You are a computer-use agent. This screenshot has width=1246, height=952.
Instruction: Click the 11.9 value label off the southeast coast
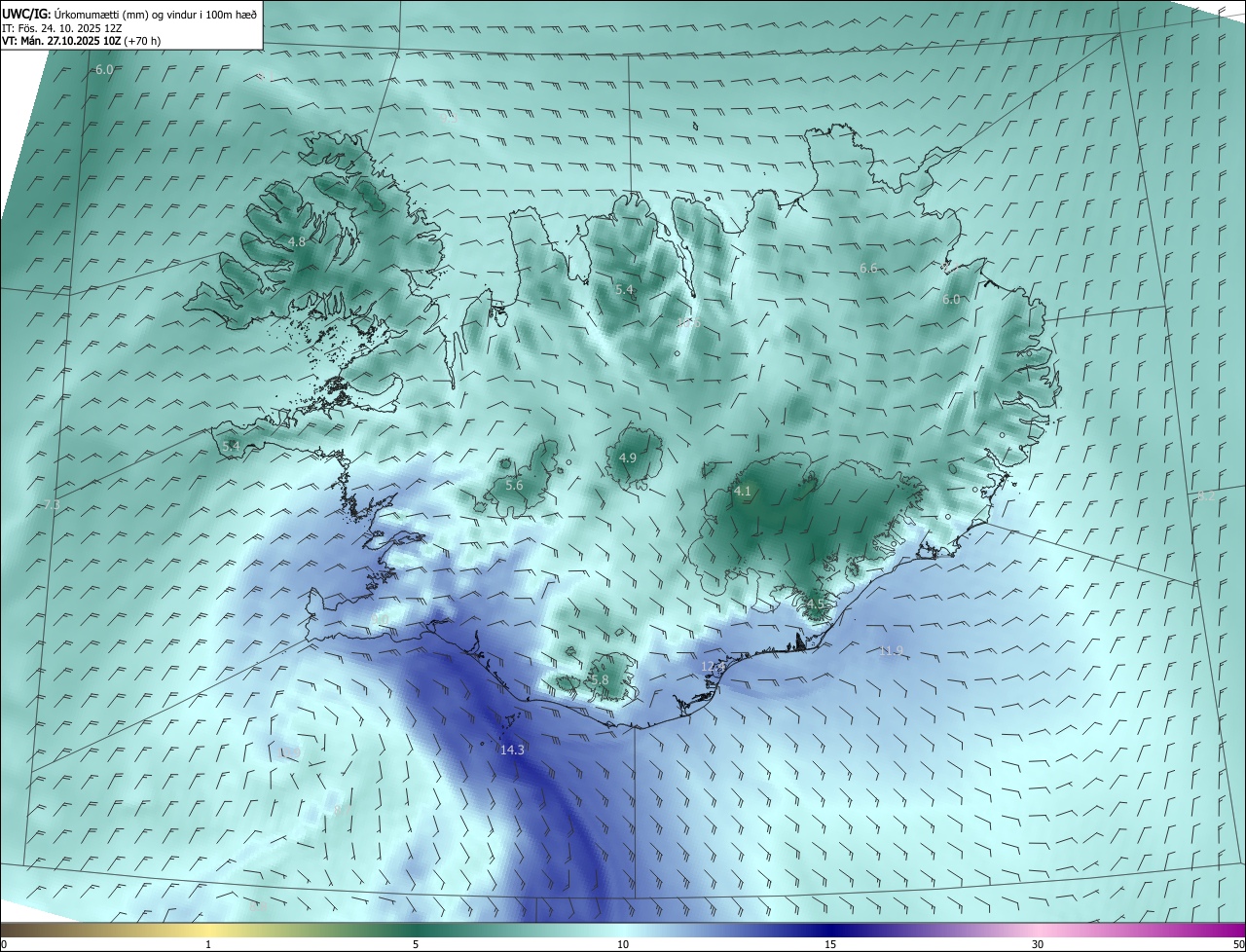pos(891,650)
